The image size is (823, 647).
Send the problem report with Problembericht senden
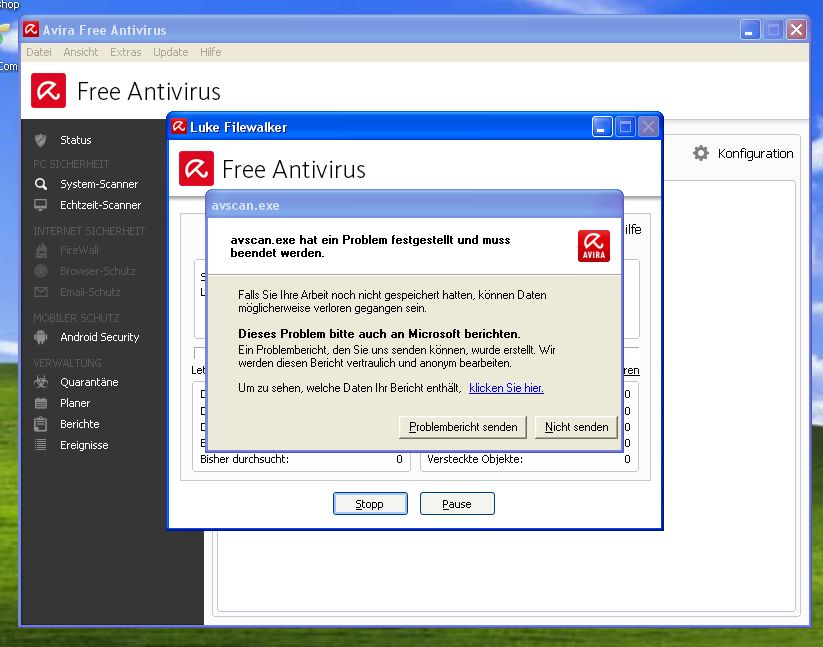click(463, 427)
